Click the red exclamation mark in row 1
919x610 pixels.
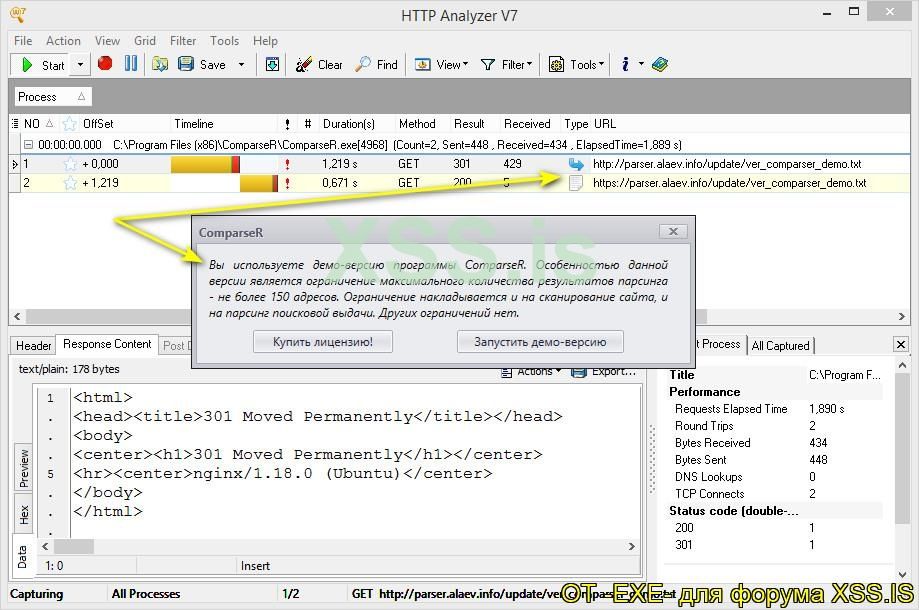click(x=287, y=164)
